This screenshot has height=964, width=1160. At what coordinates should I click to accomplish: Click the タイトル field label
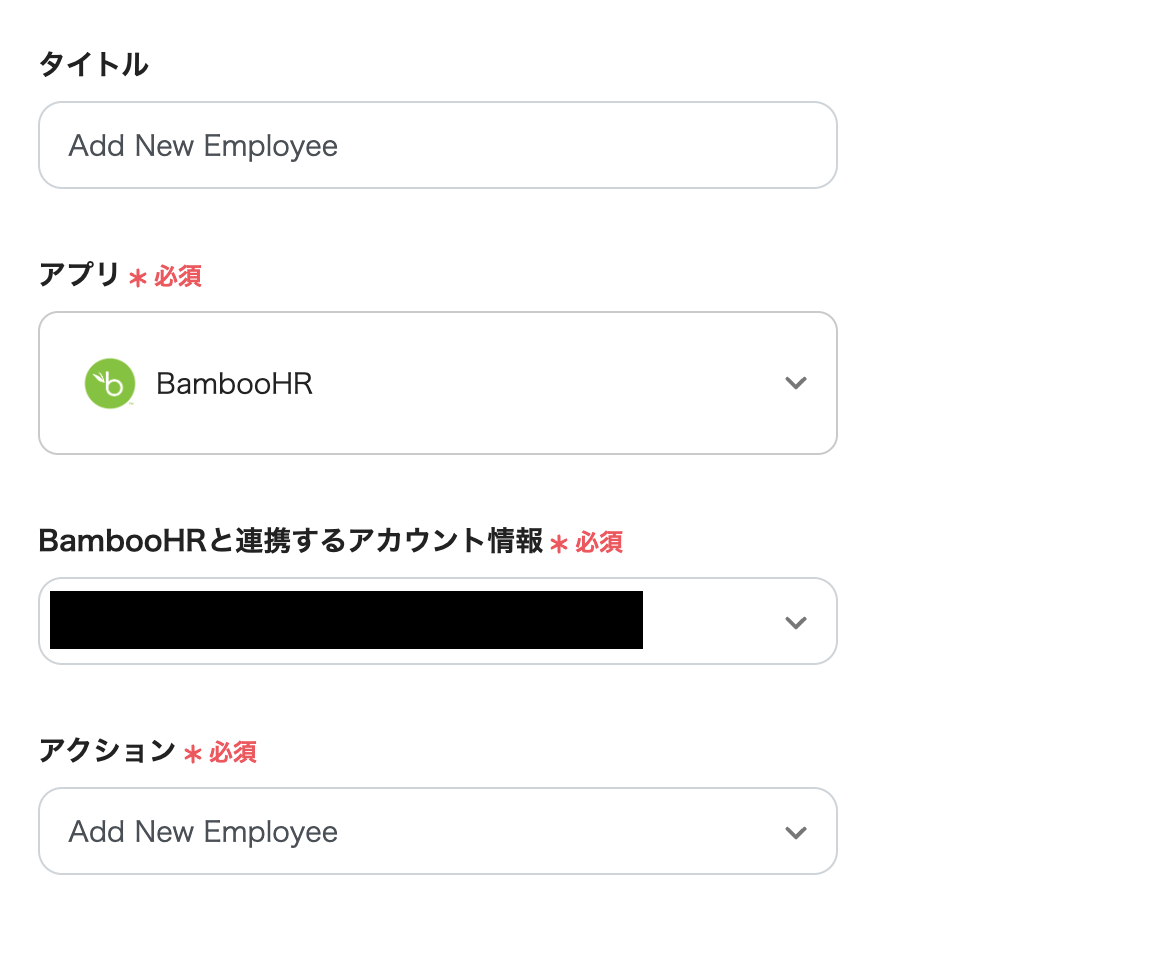click(x=93, y=65)
